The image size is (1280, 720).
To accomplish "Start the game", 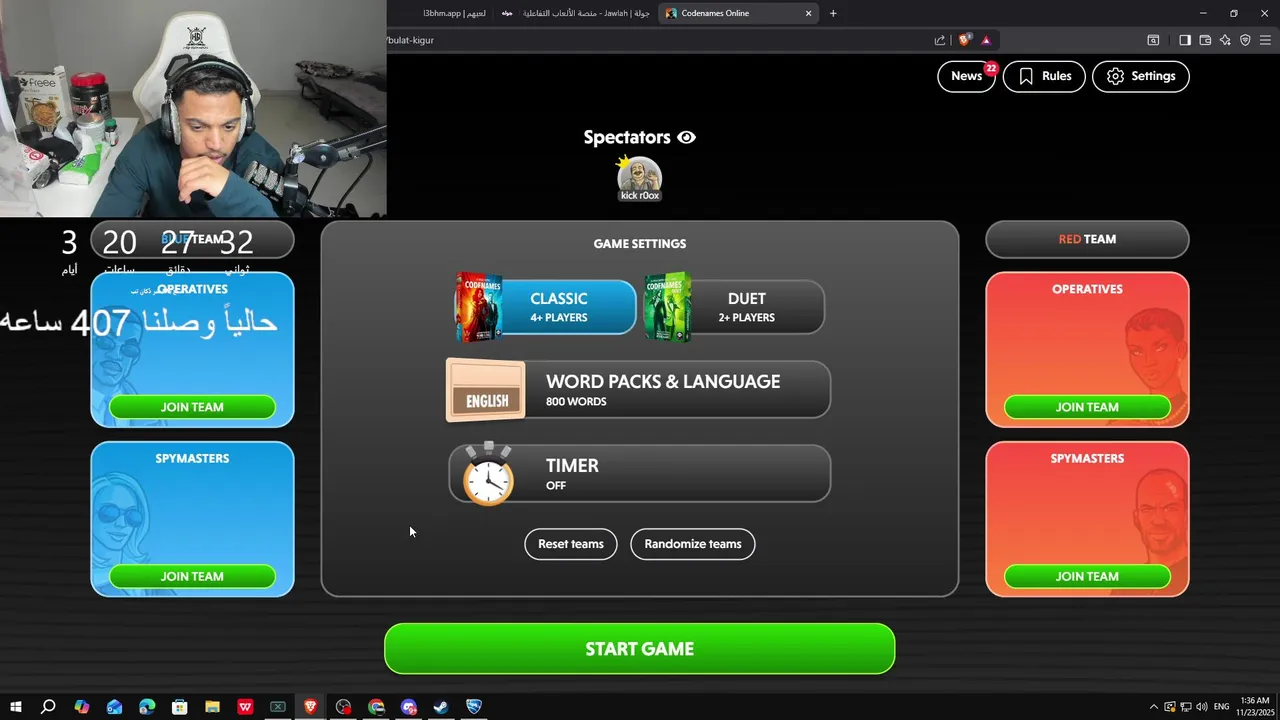I will click(639, 649).
